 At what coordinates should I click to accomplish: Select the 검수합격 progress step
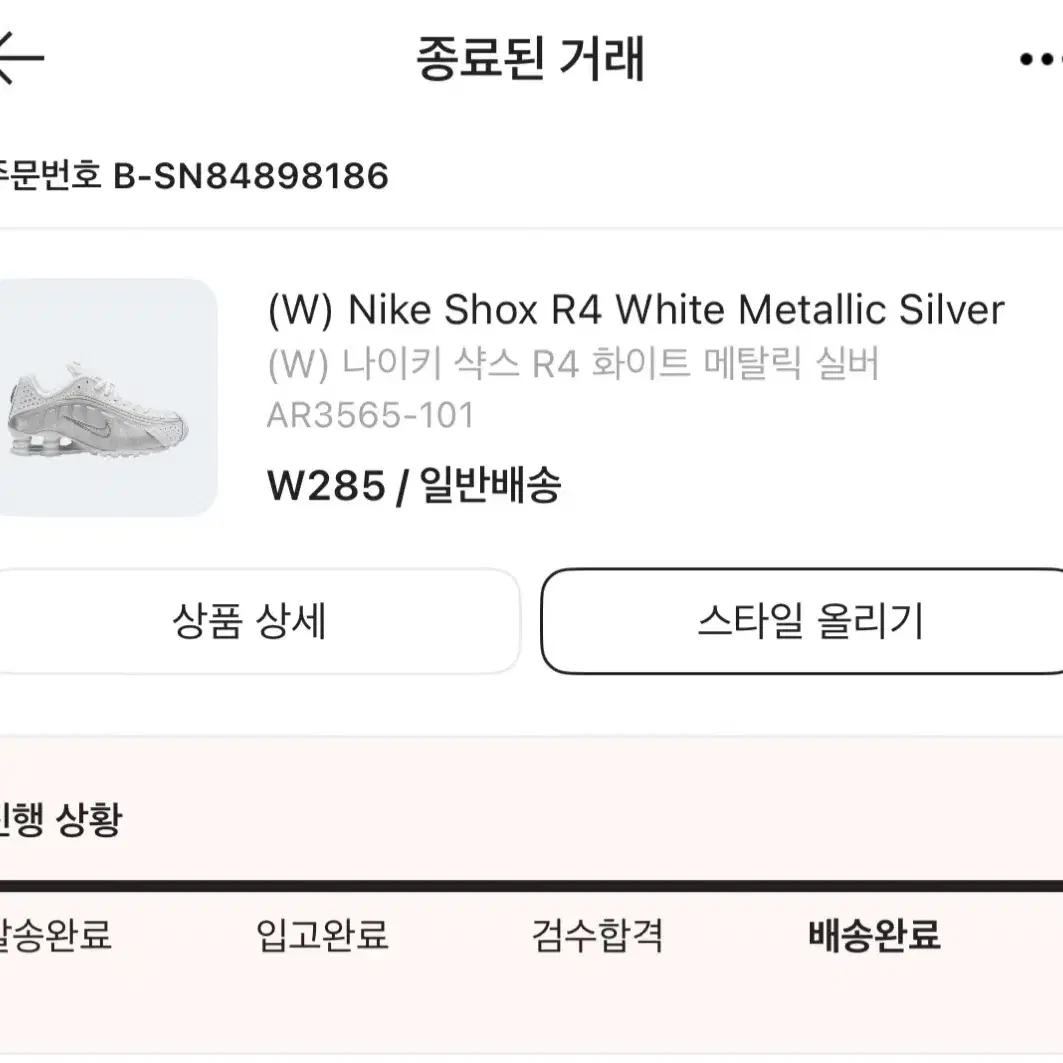pyautogui.click(x=597, y=936)
